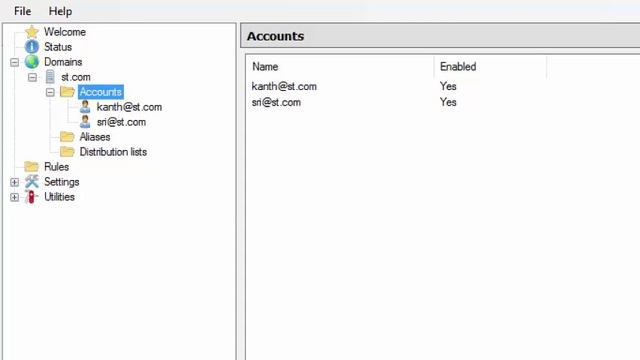Sort by the Enabled column header
This screenshot has height=360, width=640.
(x=490, y=67)
